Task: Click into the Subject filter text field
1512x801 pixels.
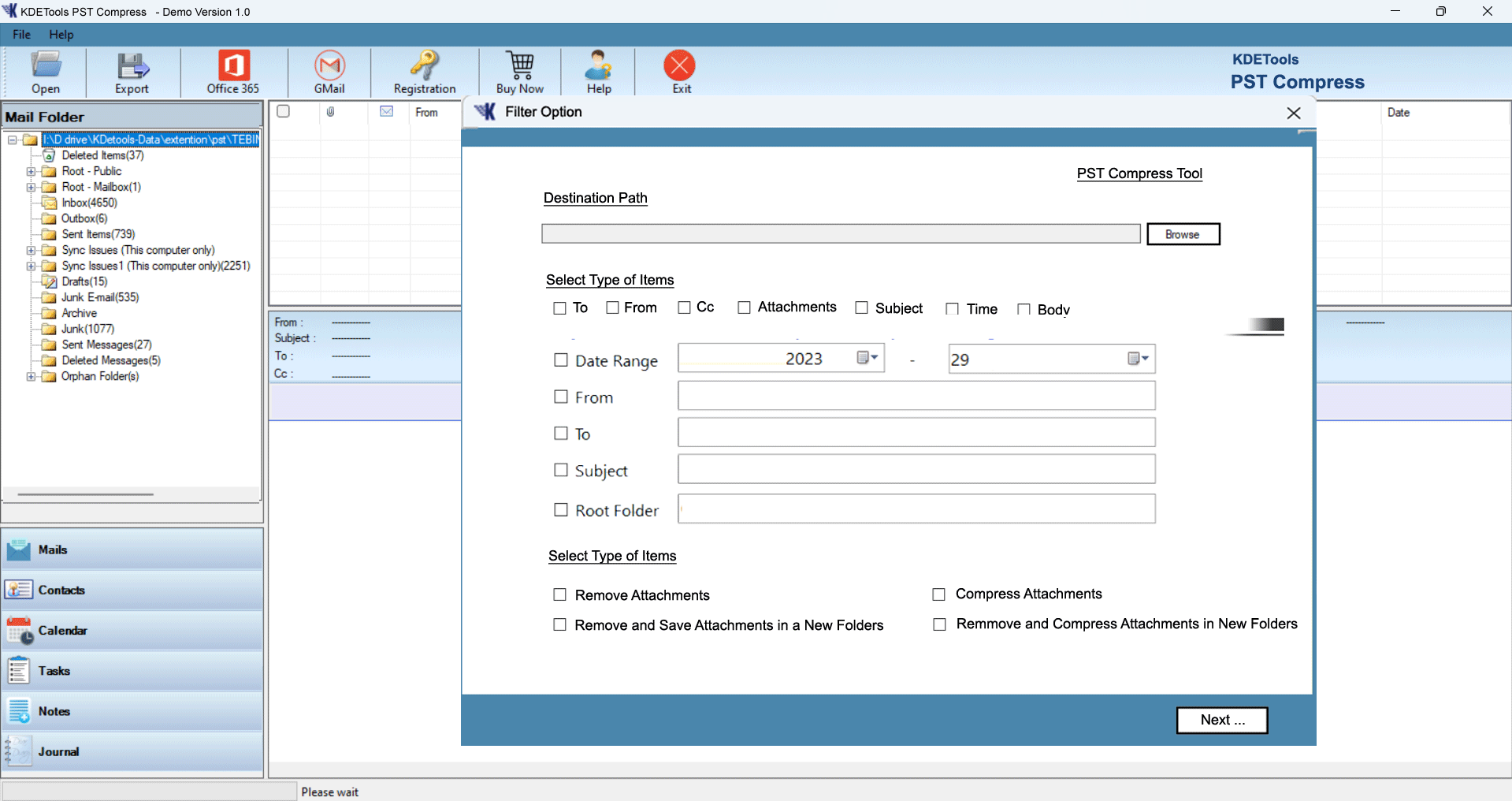Action: 916,469
